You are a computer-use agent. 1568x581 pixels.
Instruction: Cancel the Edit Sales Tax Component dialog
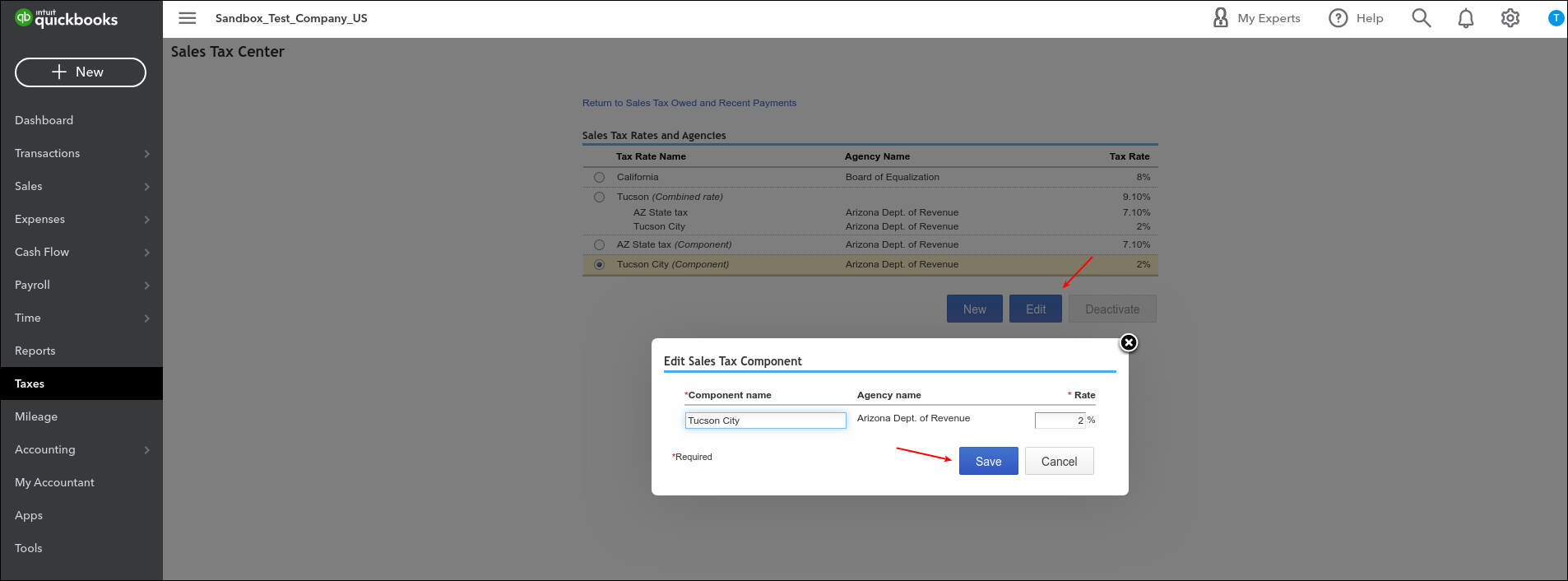[x=1060, y=461]
